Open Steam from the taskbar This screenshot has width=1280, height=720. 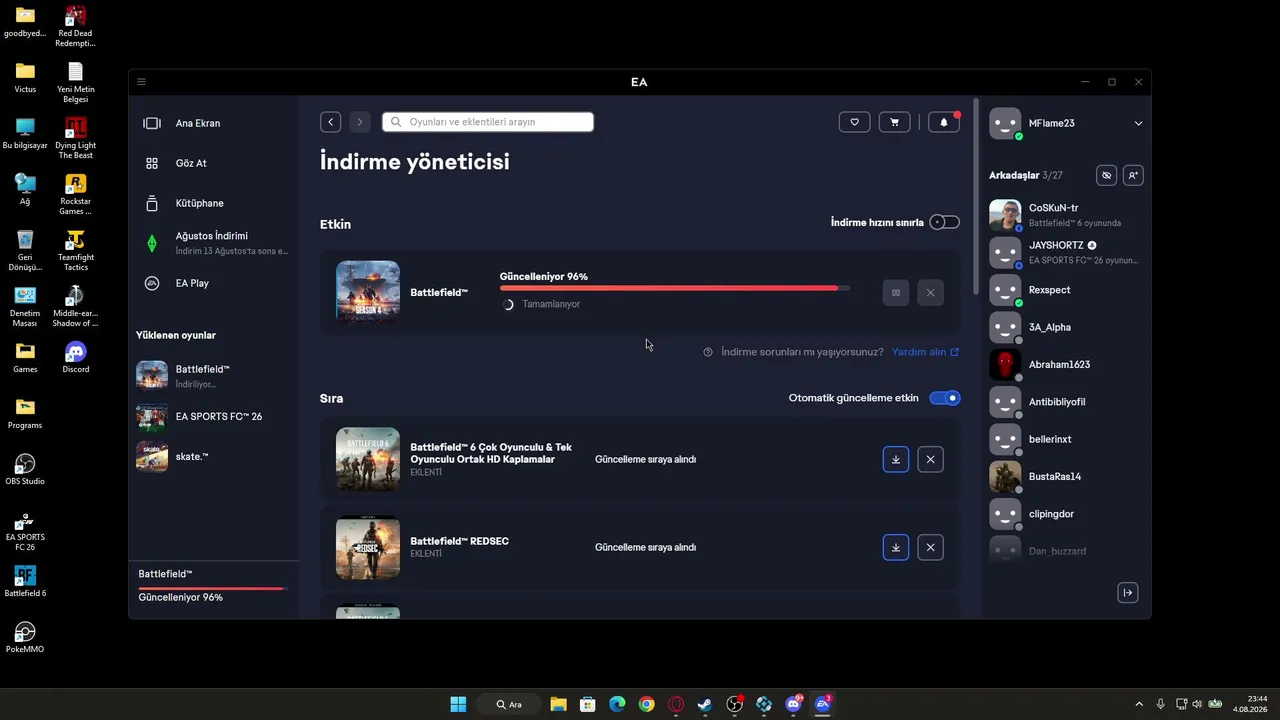tap(705, 704)
